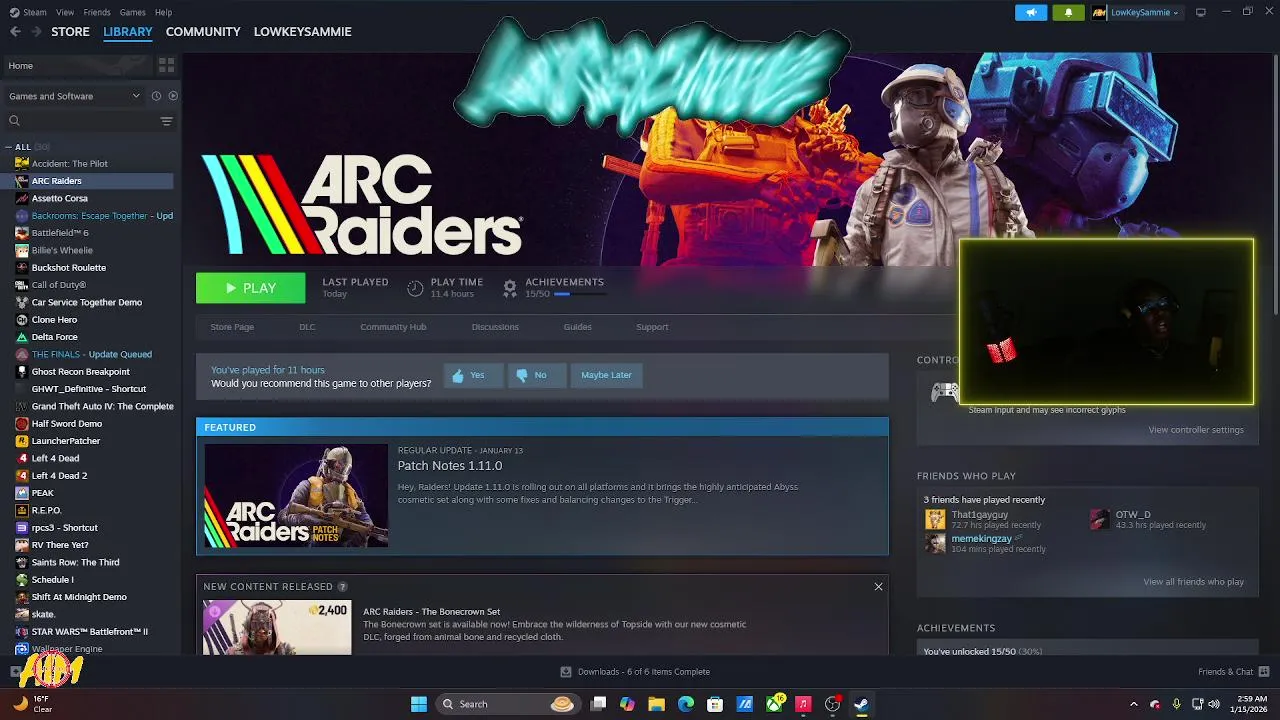
Task: Click the achievements progress bar
Action: click(x=580, y=294)
